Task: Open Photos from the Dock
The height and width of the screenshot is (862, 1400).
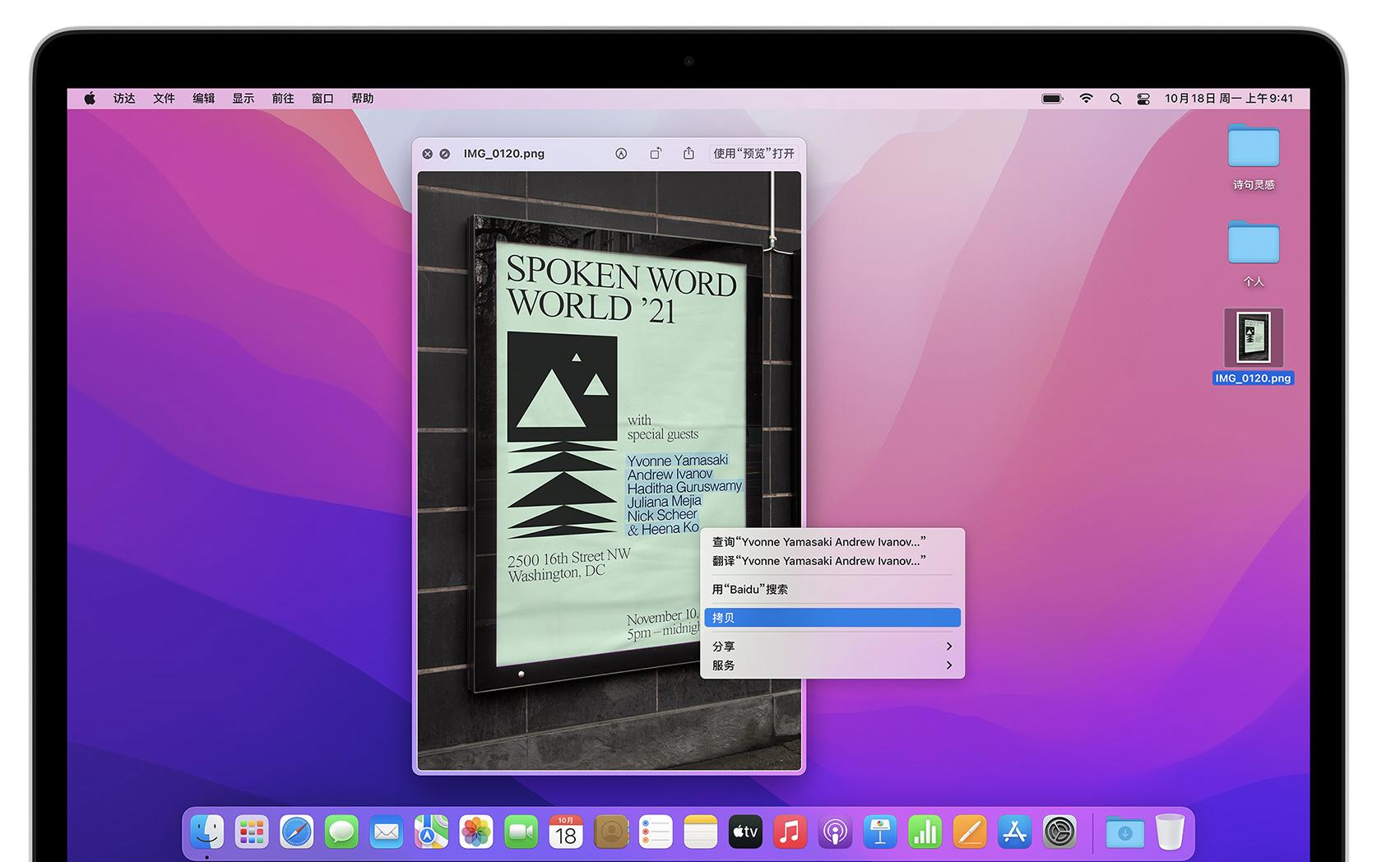Action: [x=475, y=832]
